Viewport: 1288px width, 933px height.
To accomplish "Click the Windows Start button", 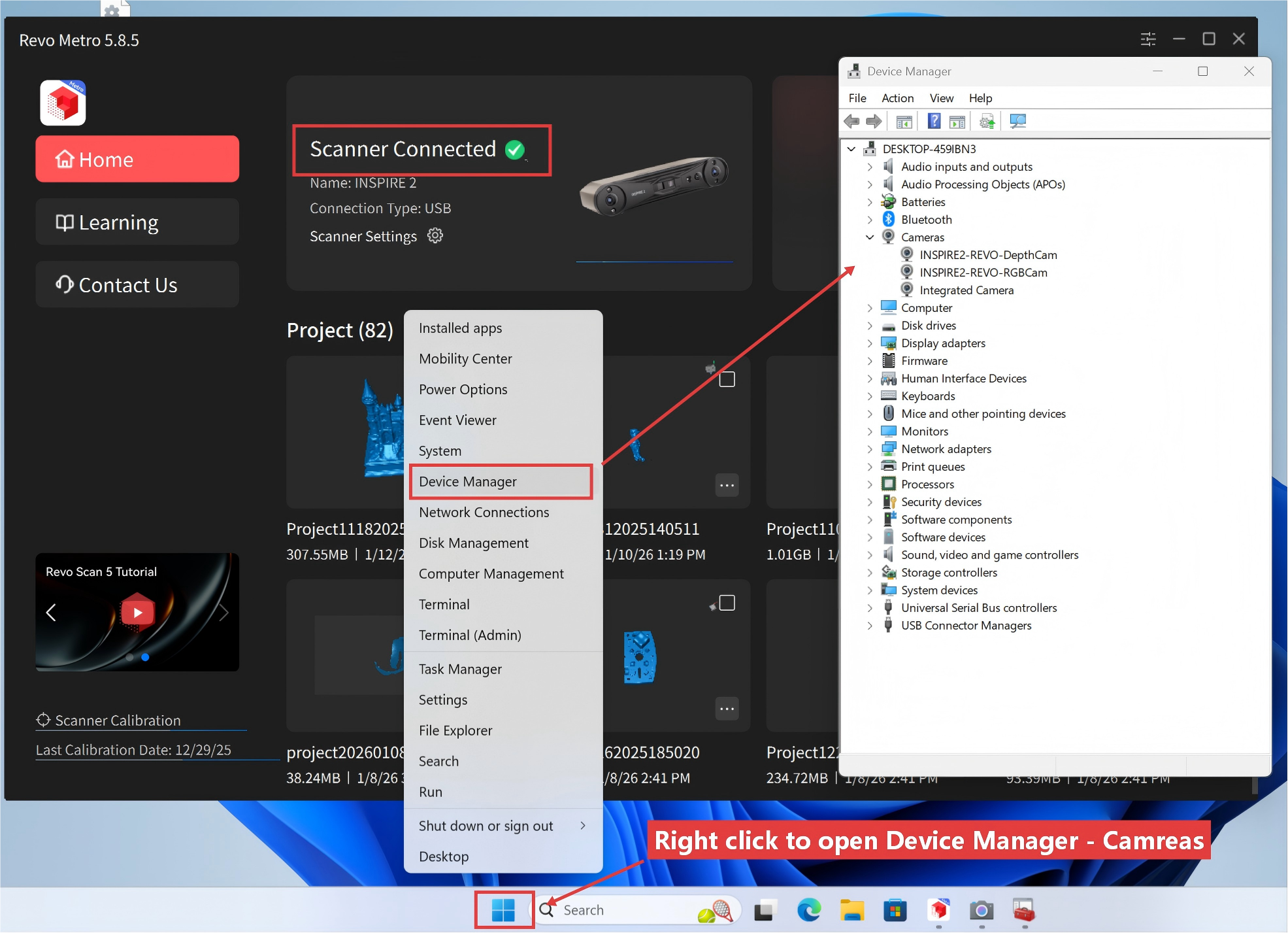I will tap(503, 910).
